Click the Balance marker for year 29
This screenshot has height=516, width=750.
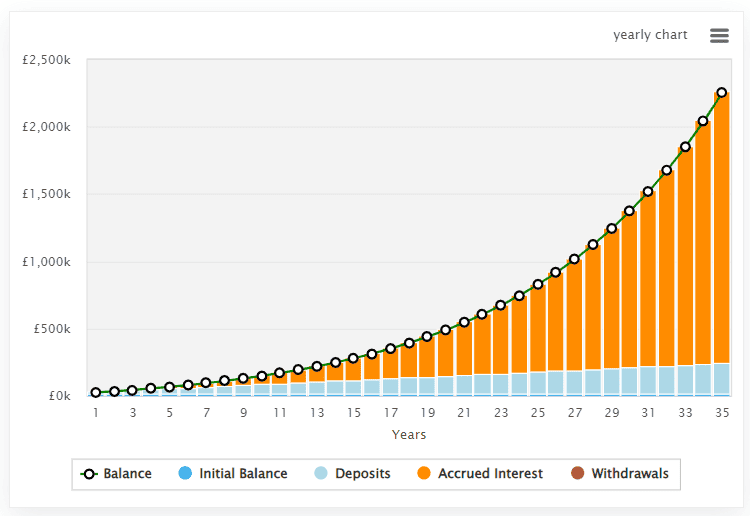coord(611,228)
